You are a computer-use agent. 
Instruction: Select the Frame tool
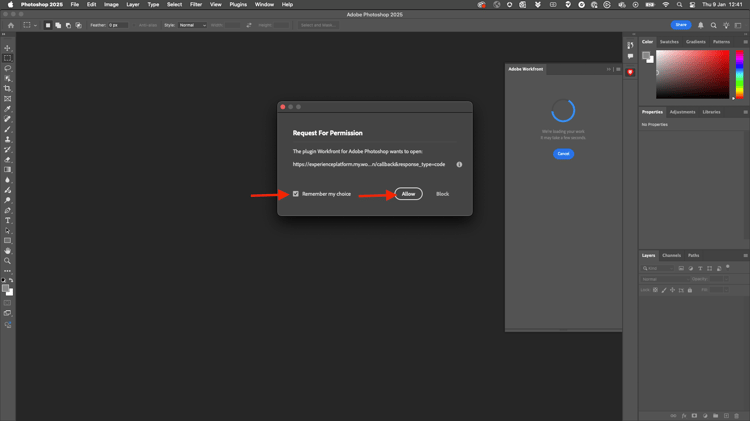click(x=7, y=99)
